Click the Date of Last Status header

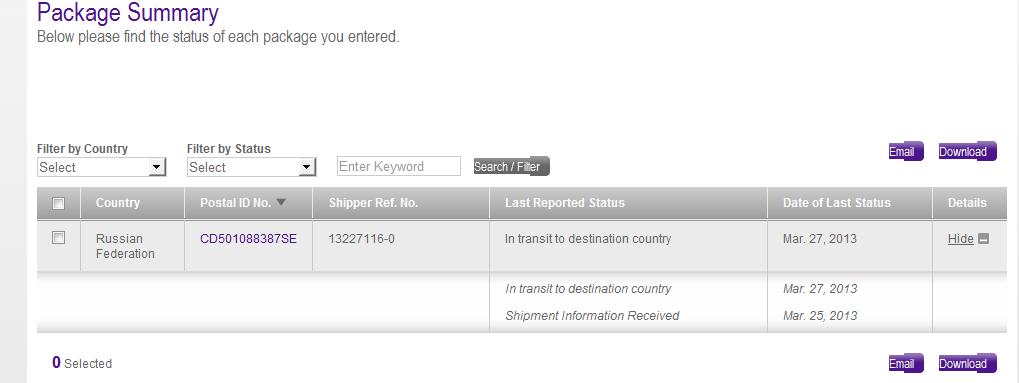836,203
